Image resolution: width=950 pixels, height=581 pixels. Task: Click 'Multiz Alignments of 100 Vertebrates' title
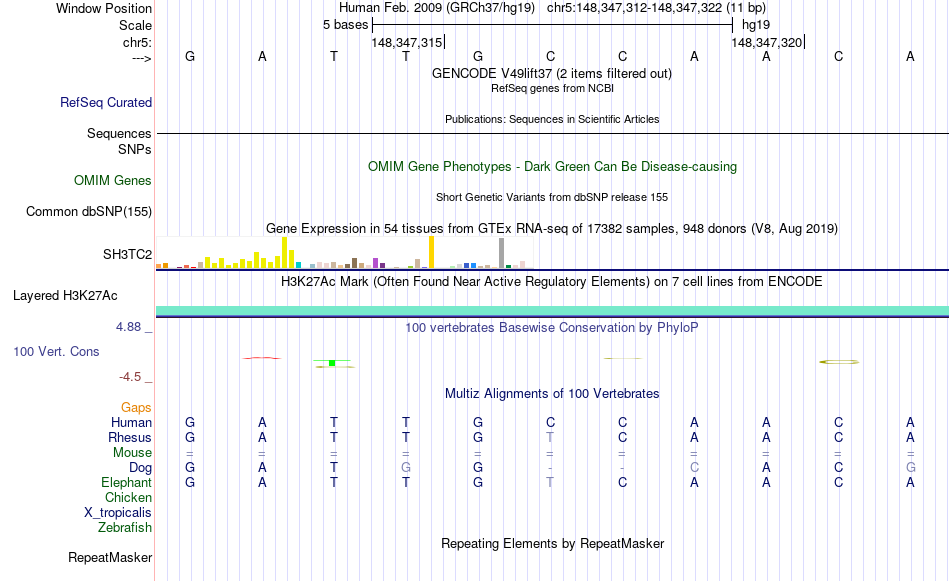click(552, 394)
